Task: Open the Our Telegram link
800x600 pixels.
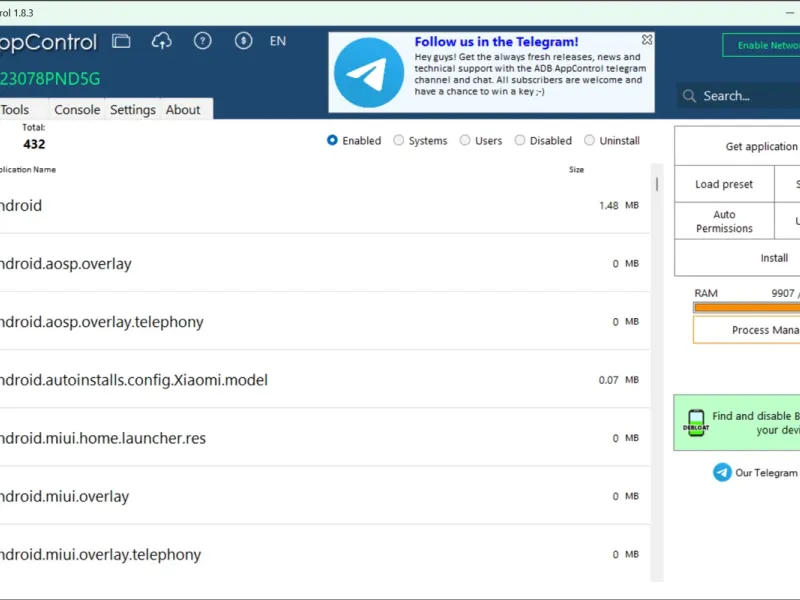Action: [x=755, y=472]
